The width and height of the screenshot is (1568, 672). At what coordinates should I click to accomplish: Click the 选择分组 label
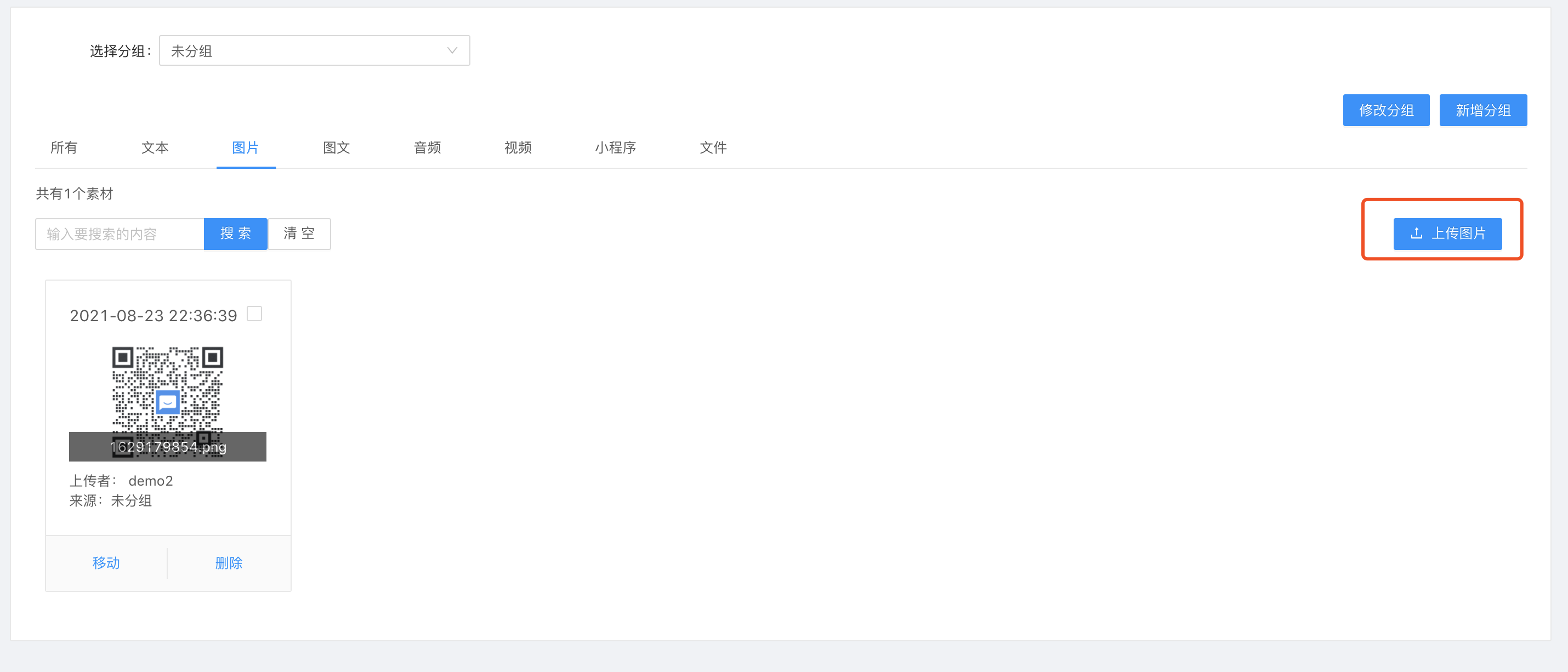[x=120, y=51]
